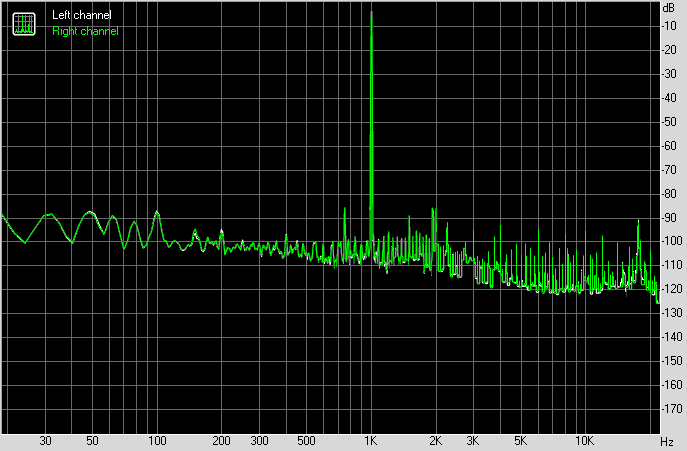Click the "-20" dB axis label
687x451 pixels.
(669, 50)
